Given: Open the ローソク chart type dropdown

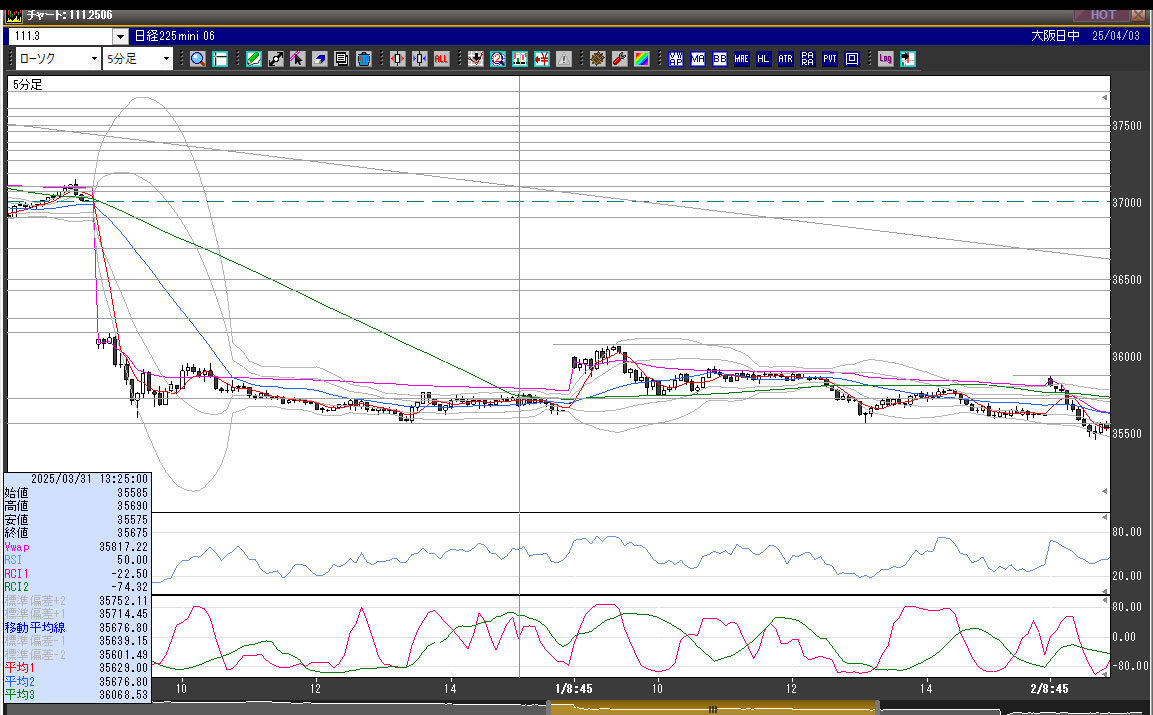Looking at the screenshot, I should [x=58, y=59].
